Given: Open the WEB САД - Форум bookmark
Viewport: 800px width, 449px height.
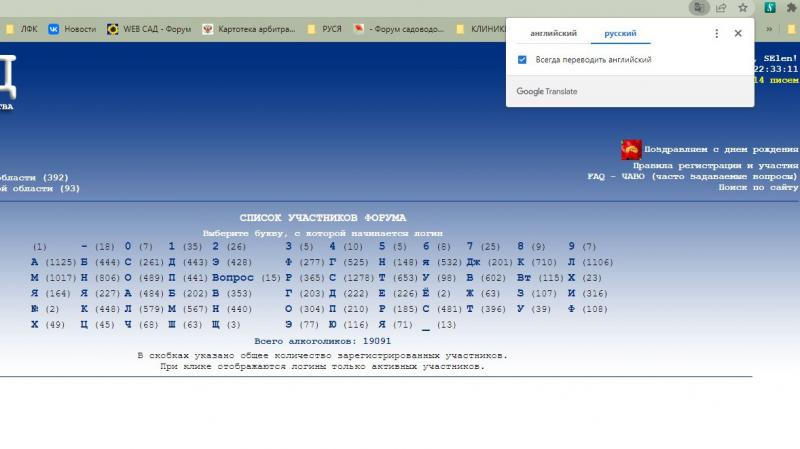Looking at the screenshot, I should click(x=150, y=29).
